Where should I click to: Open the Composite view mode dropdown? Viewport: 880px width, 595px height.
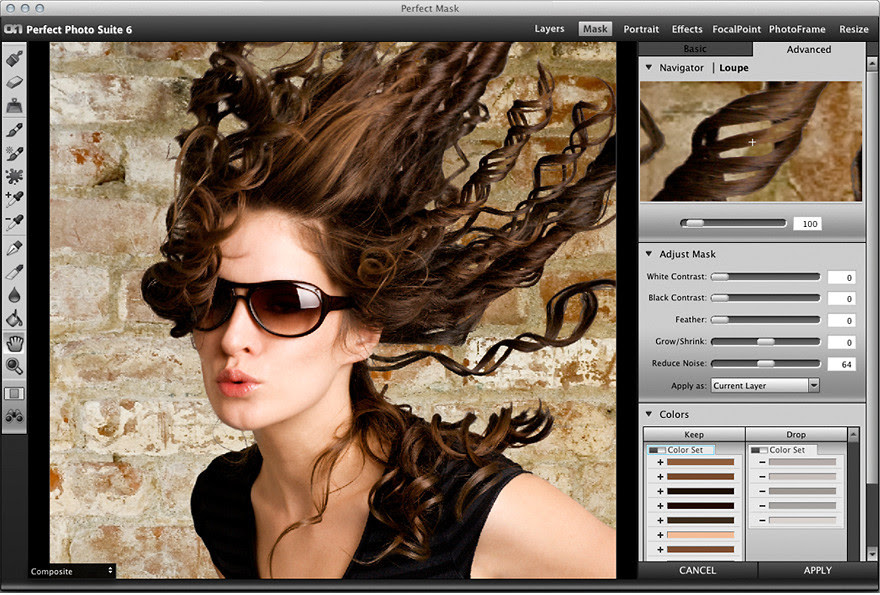(71, 571)
